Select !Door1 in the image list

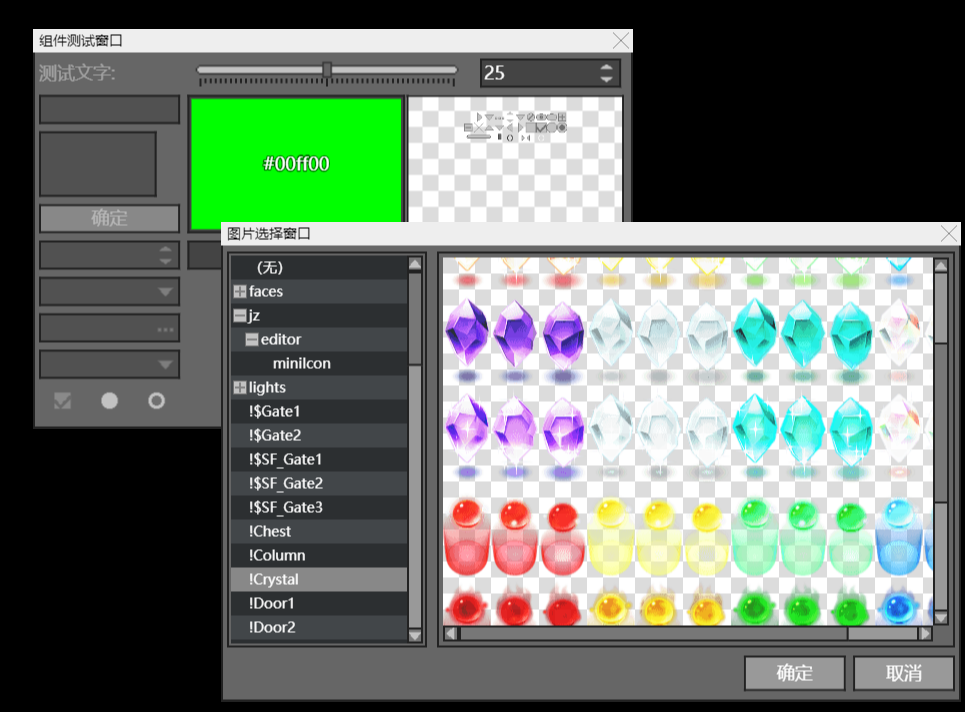point(319,604)
